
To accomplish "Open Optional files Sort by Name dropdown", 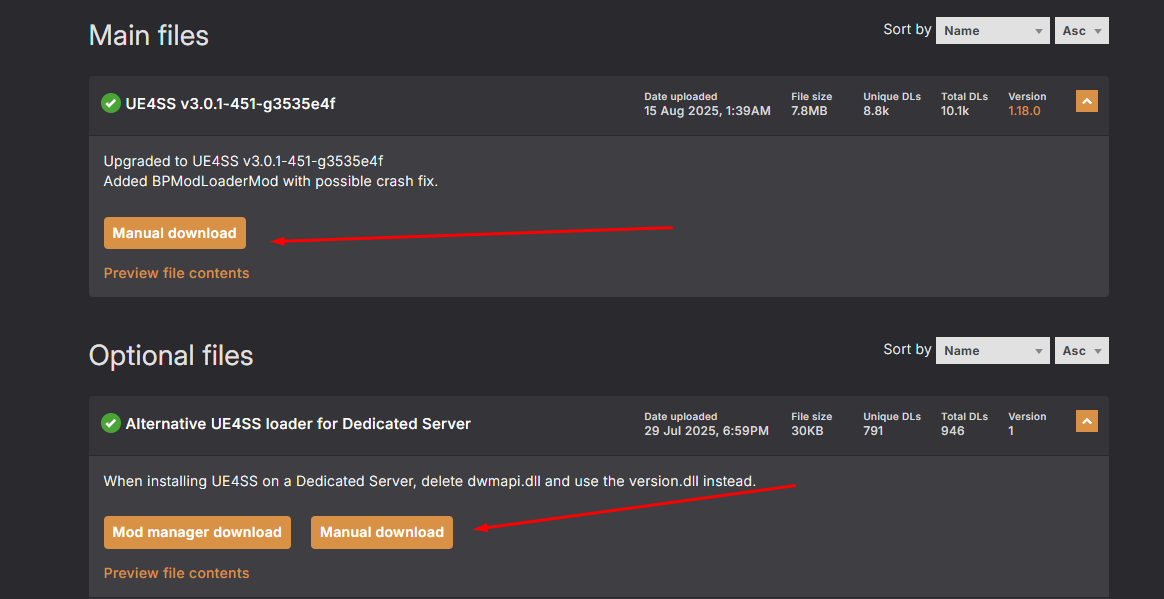I will pyautogui.click(x=992, y=351).
